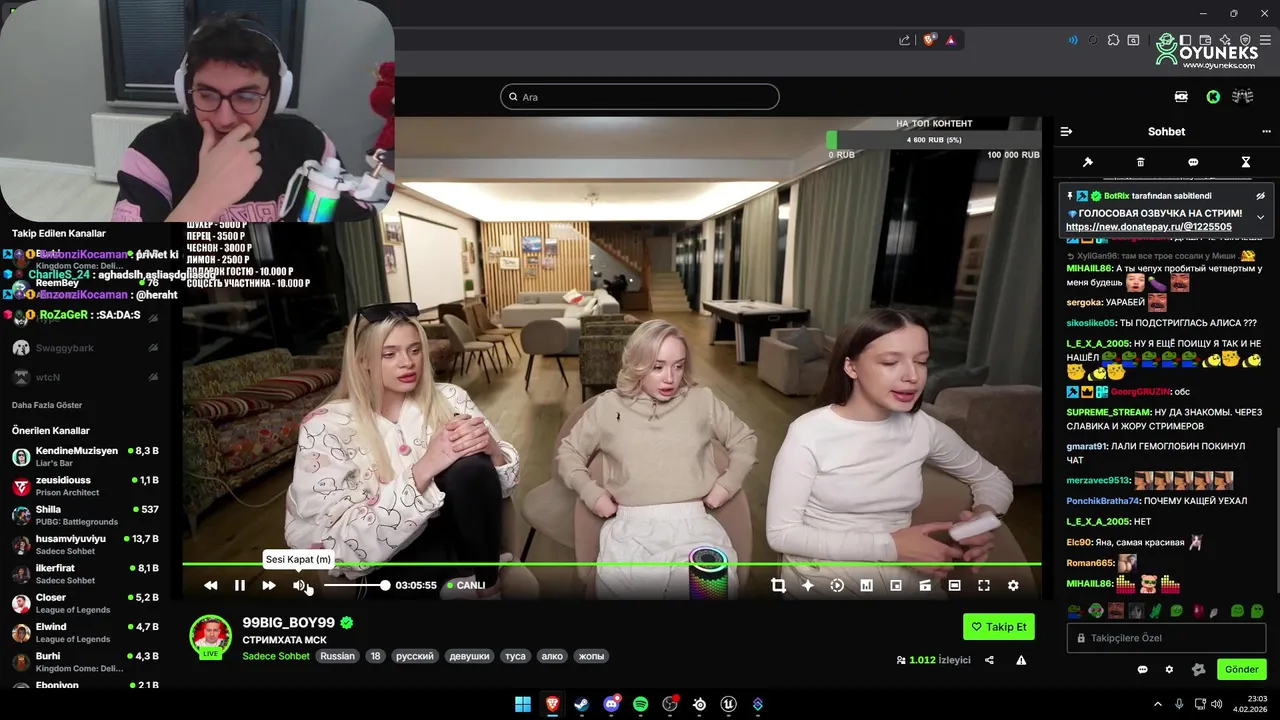This screenshot has height=720, width=1280.
Task: Open the chat three-dot options menu
Action: [x=1266, y=132]
